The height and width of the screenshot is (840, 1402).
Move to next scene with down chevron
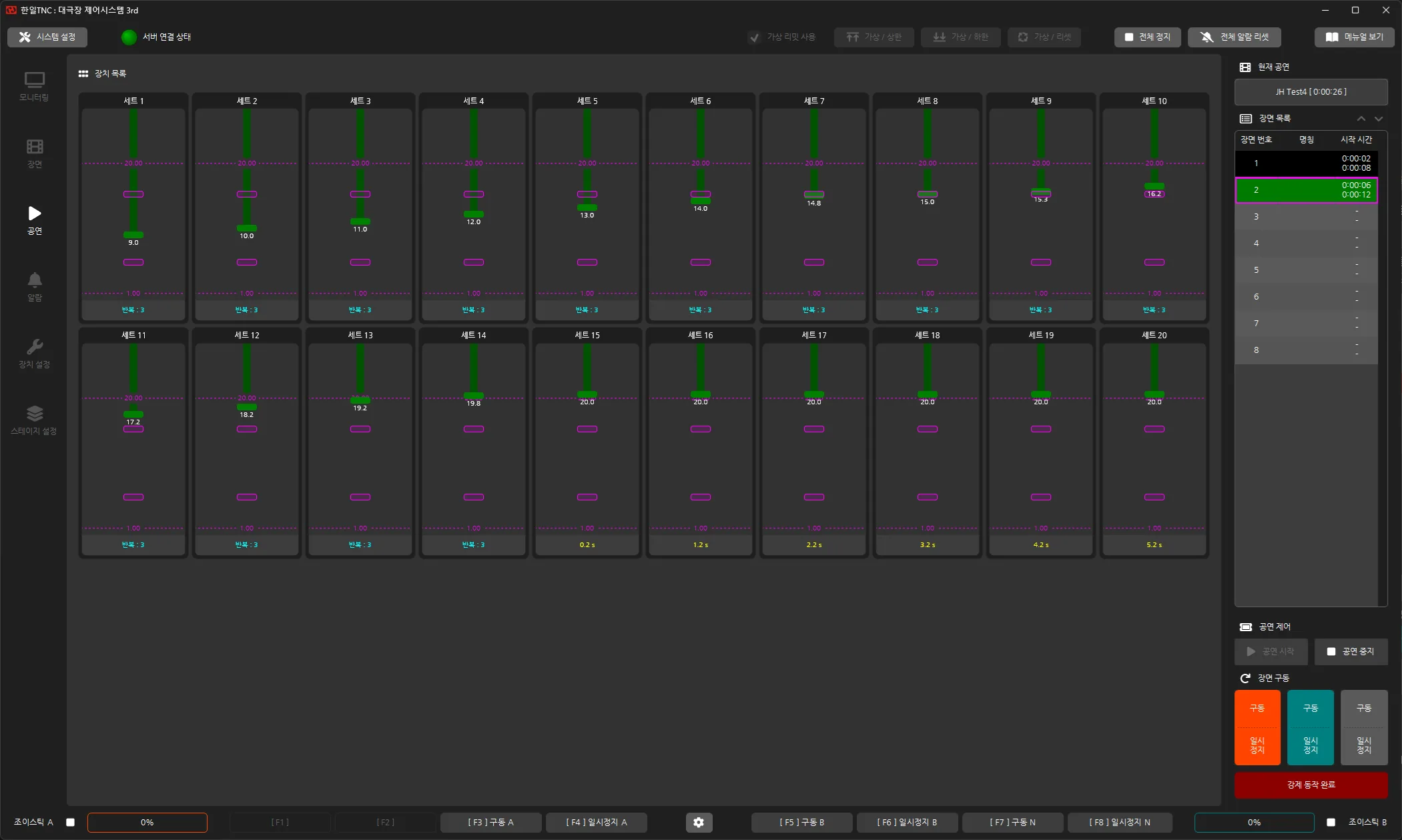tap(1379, 119)
